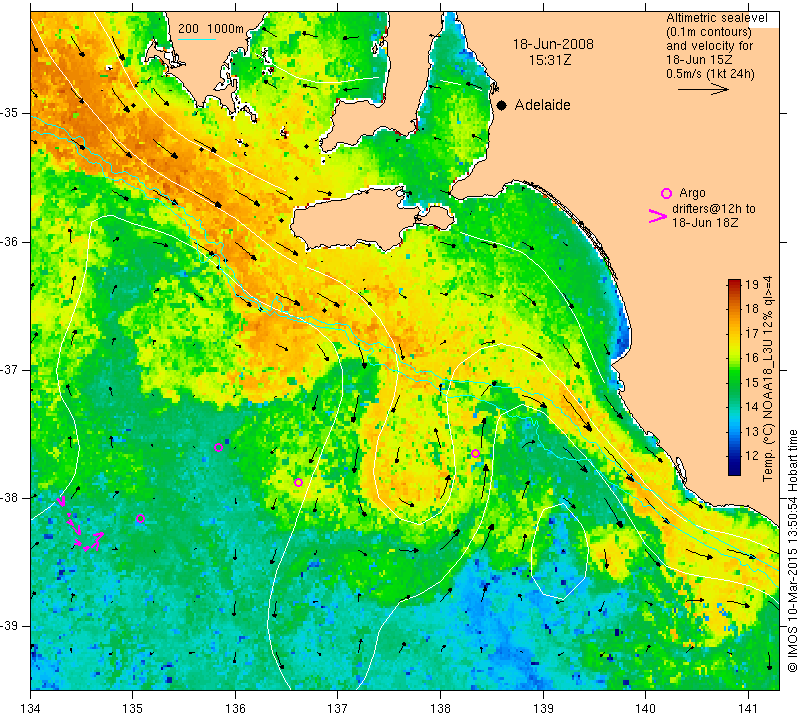Screen dimensions: 800x720
Task: Click the colorbar tick label 19
Action: tap(752, 285)
